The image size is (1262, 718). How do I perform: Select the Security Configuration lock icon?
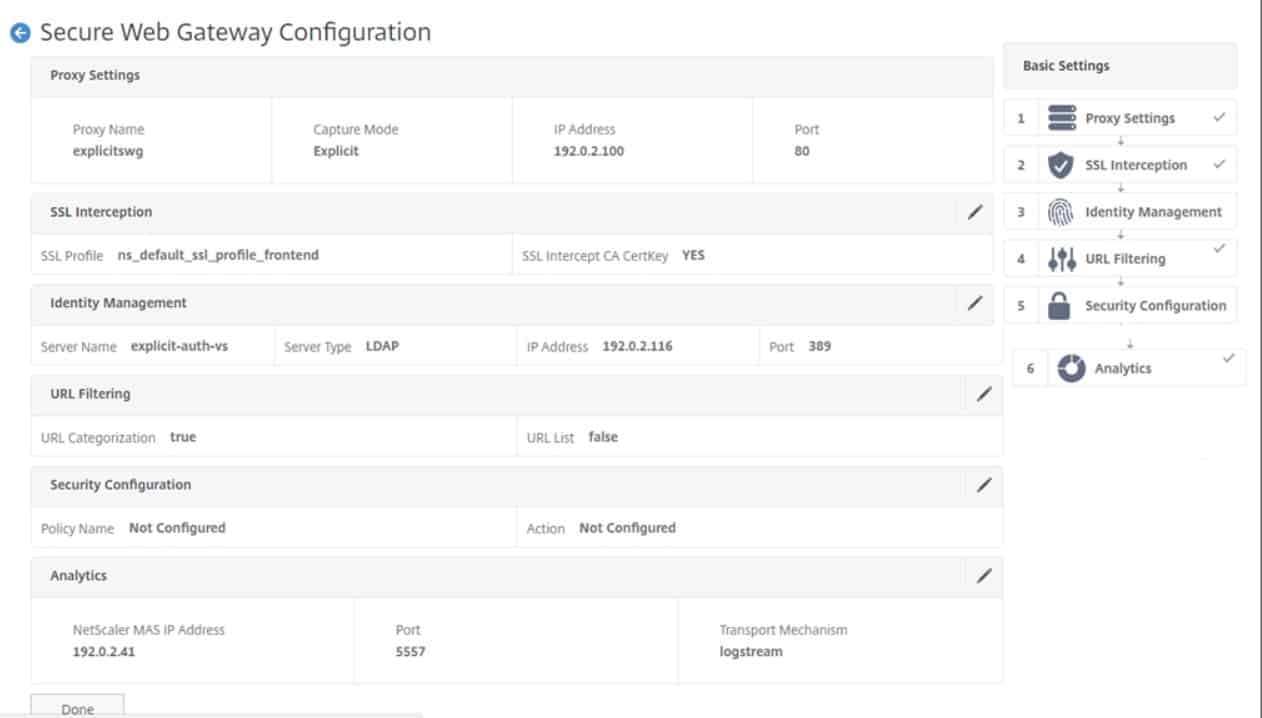[x=1060, y=305]
